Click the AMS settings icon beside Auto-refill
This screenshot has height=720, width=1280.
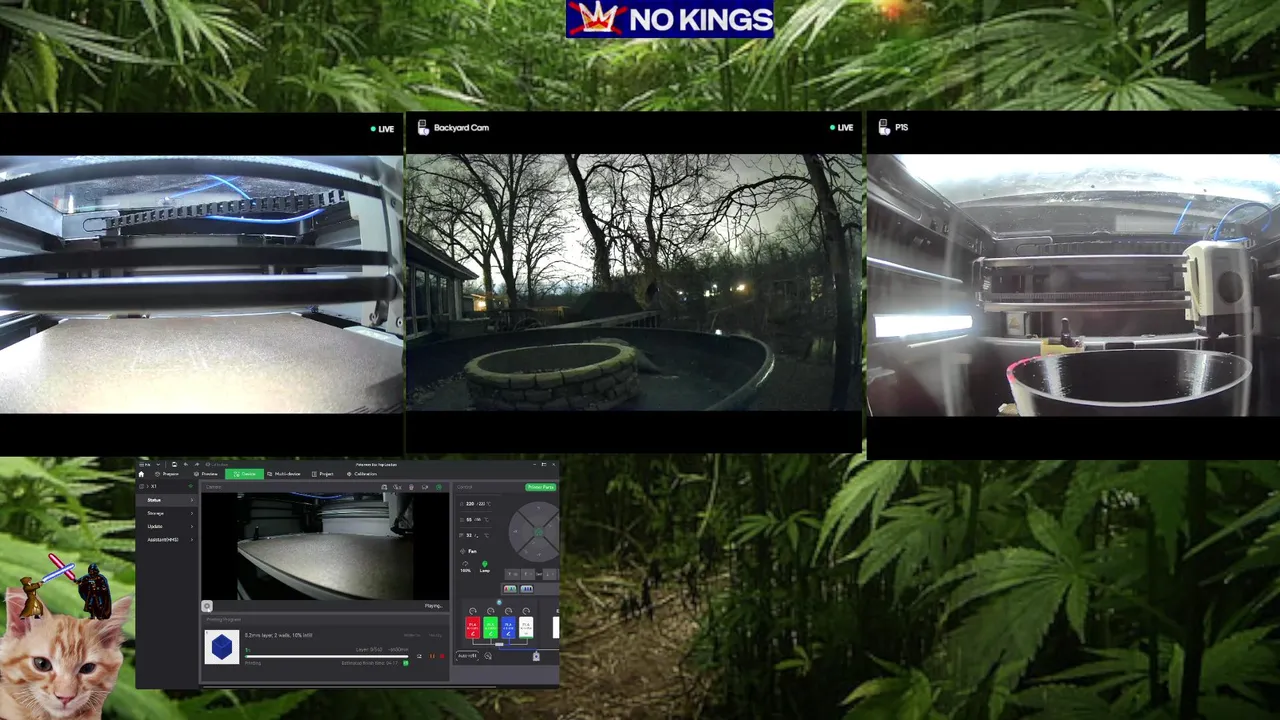pyautogui.click(x=488, y=656)
